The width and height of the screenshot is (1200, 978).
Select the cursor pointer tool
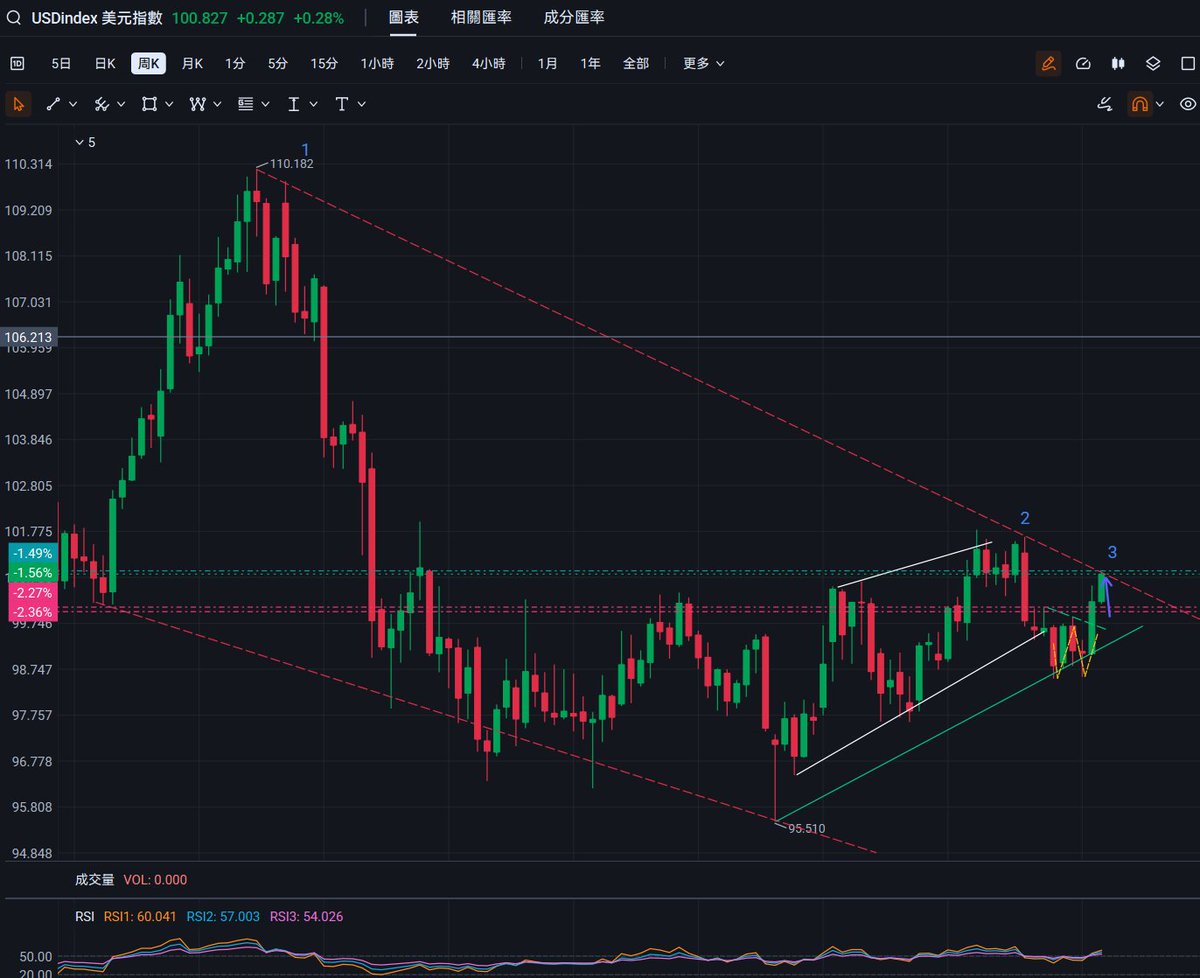[x=18, y=104]
